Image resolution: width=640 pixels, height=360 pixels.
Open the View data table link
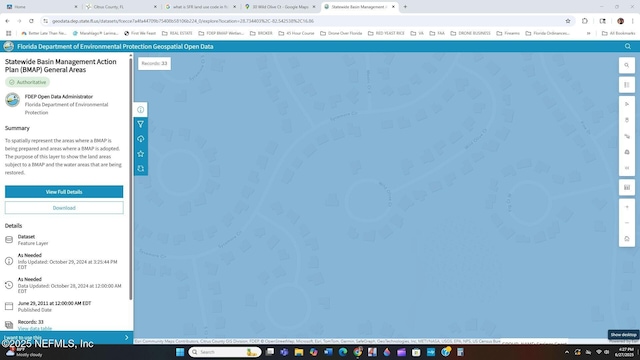tap(35, 328)
